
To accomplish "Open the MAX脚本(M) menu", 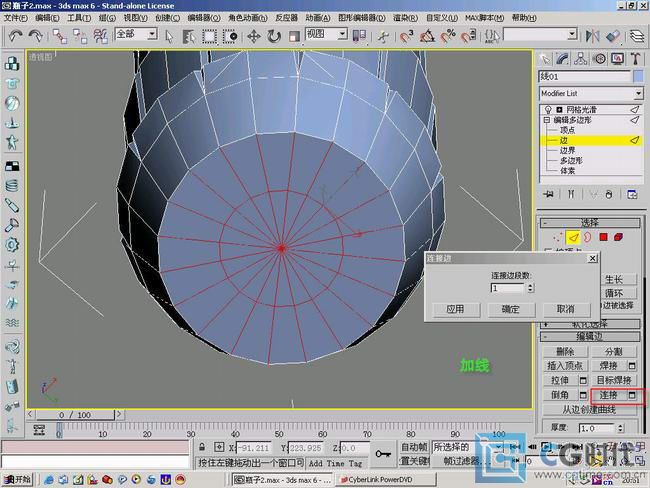I will click(485, 18).
